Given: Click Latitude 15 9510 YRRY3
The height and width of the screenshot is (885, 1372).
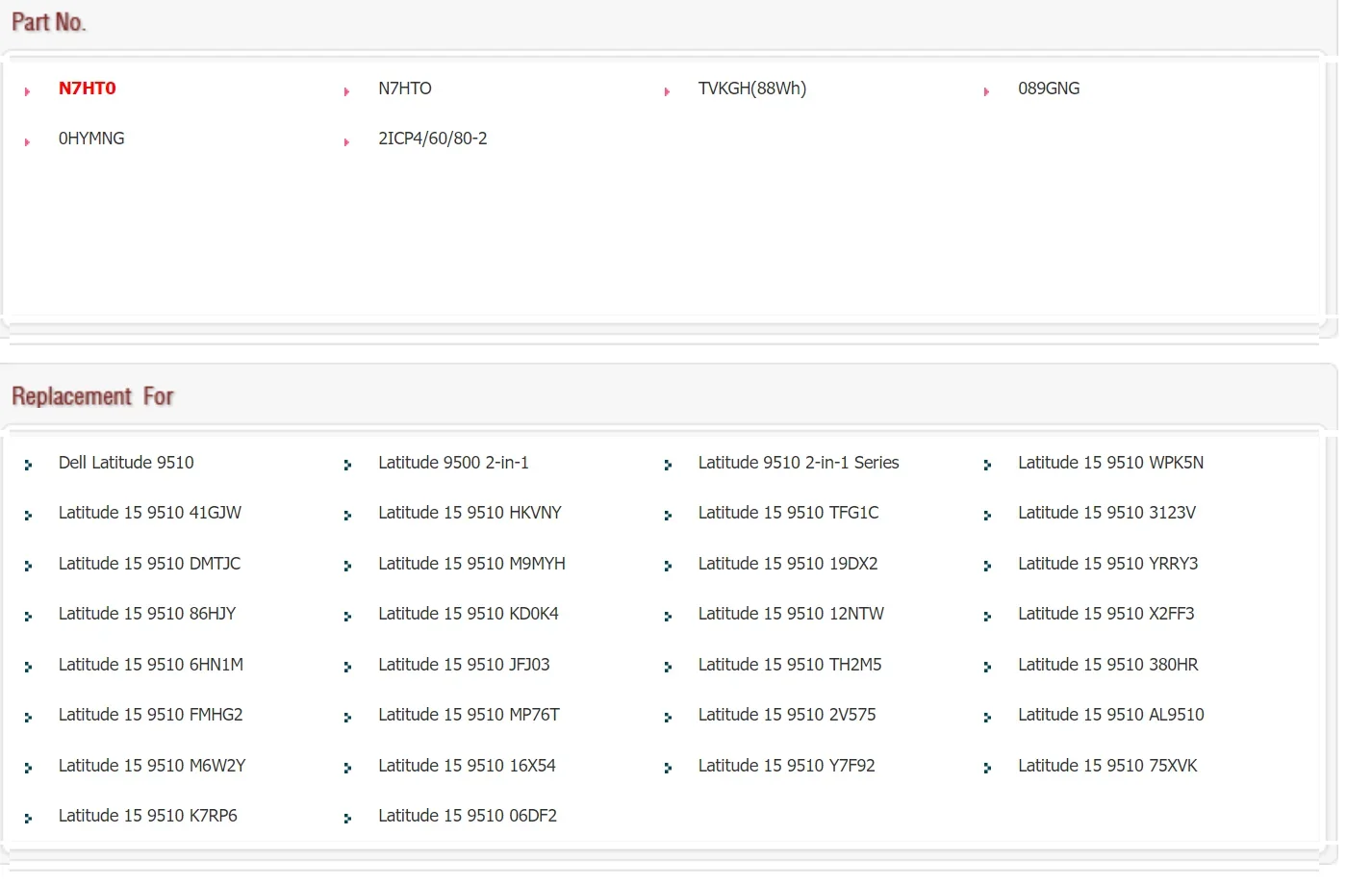Looking at the screenshot, I should (1108, 564).
